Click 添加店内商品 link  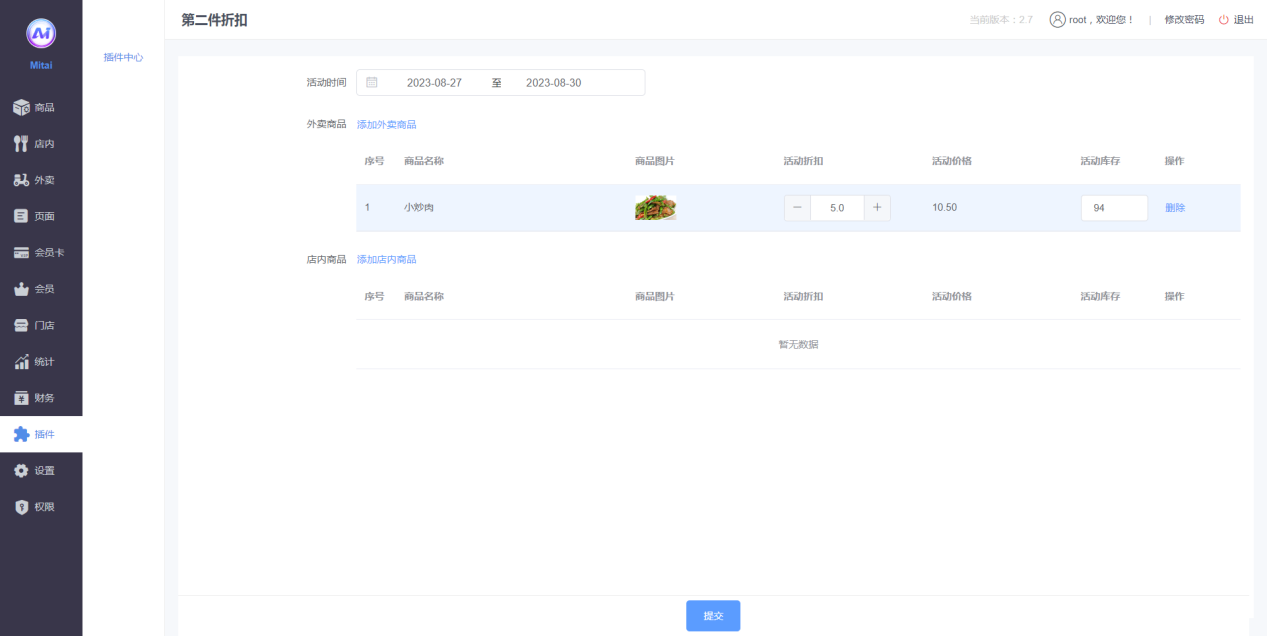386,260
